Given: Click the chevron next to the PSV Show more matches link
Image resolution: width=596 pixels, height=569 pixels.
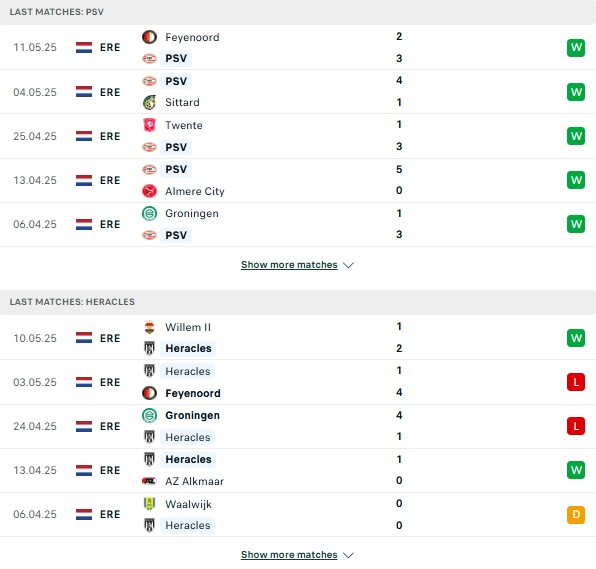Looking at the screenshot, I should [x=348, y=265].
